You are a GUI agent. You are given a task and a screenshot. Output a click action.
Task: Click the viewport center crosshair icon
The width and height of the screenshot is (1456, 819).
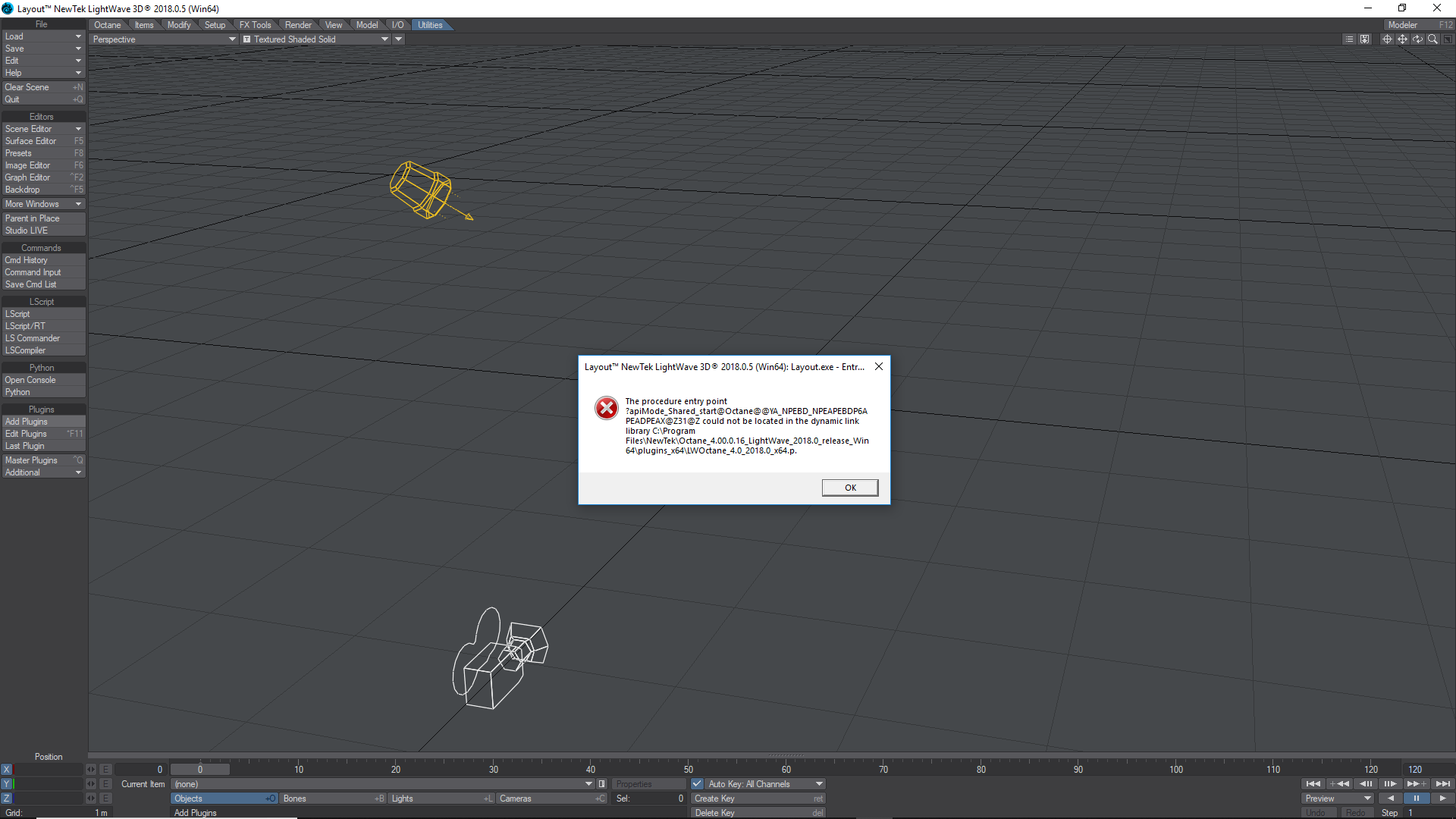click(x=1387, y=39)
